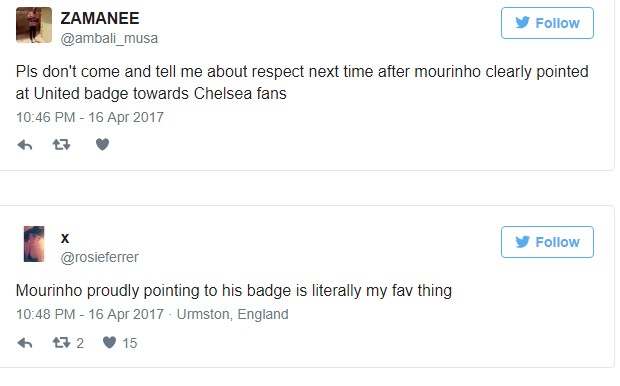Follow the @rosieferrer account
This screenshot has height=386, width=620.
click(547, 242)
